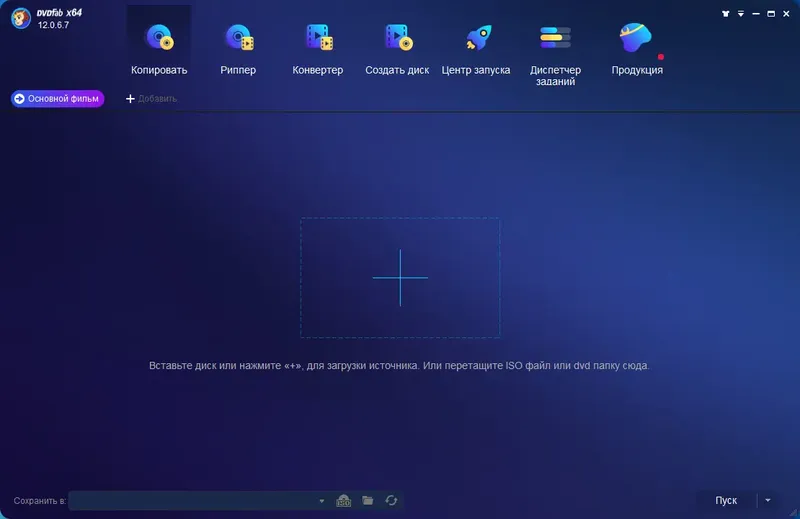
Task: Select ISO image output icon
Action: 343,501
